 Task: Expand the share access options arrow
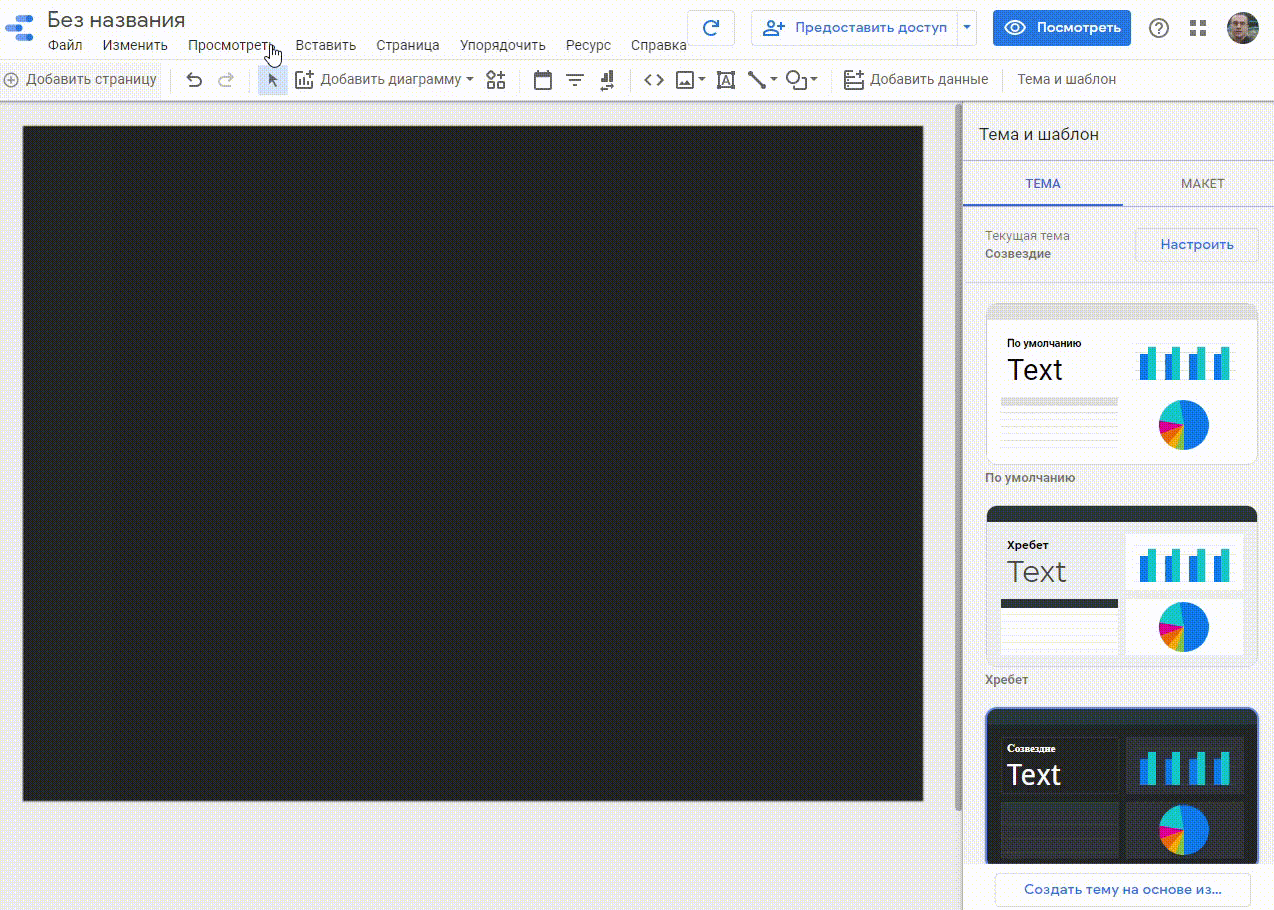967,28
